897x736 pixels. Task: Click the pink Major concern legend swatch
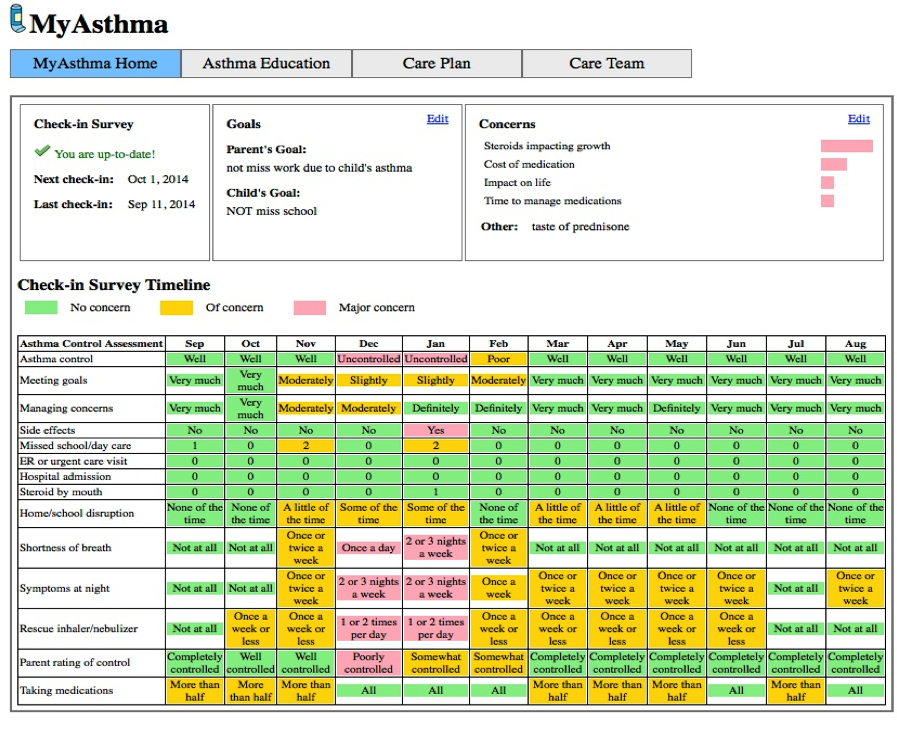tap(310, 308)
